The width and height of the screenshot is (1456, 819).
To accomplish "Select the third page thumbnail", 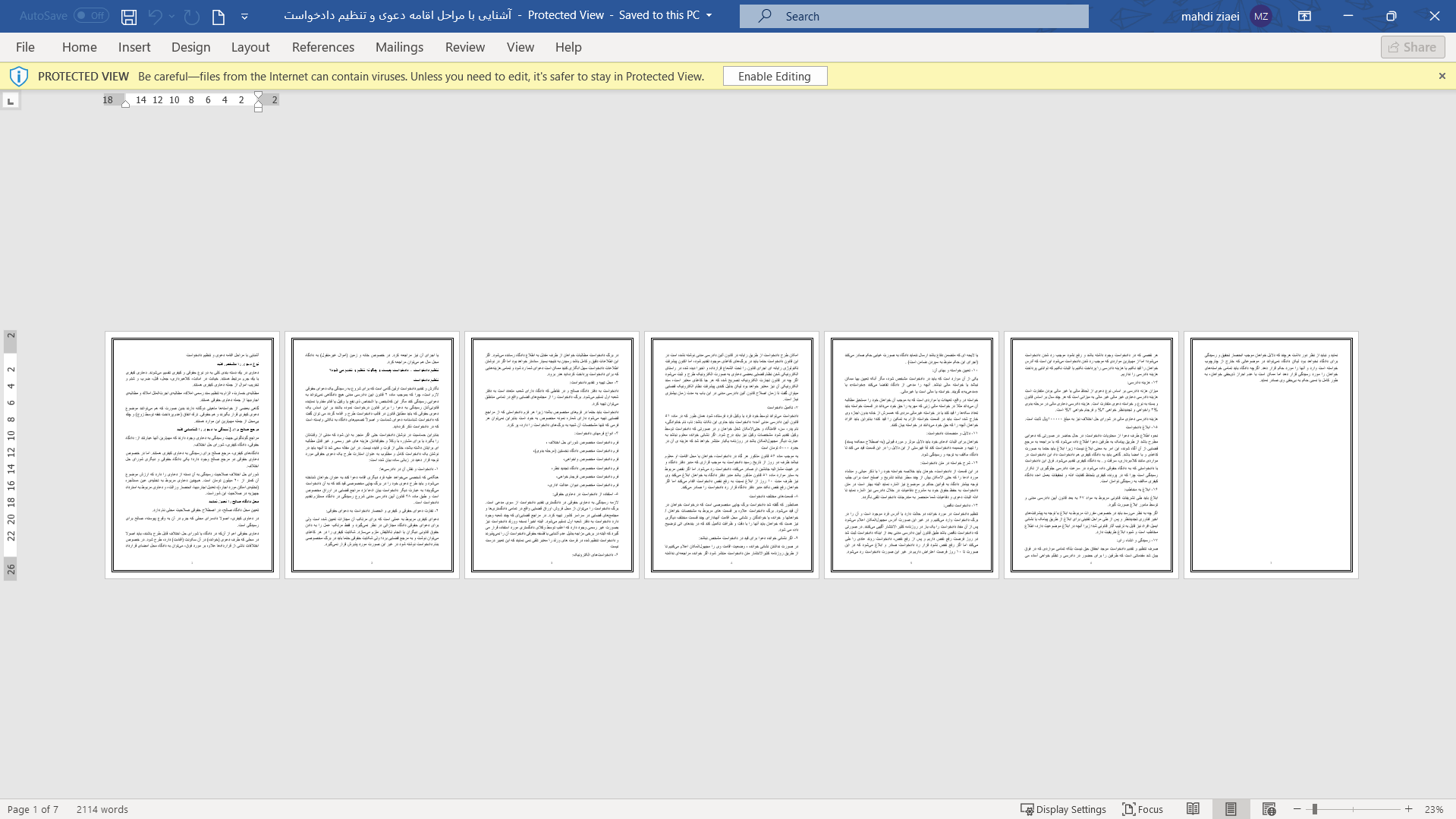I will (x=552, y=455).
